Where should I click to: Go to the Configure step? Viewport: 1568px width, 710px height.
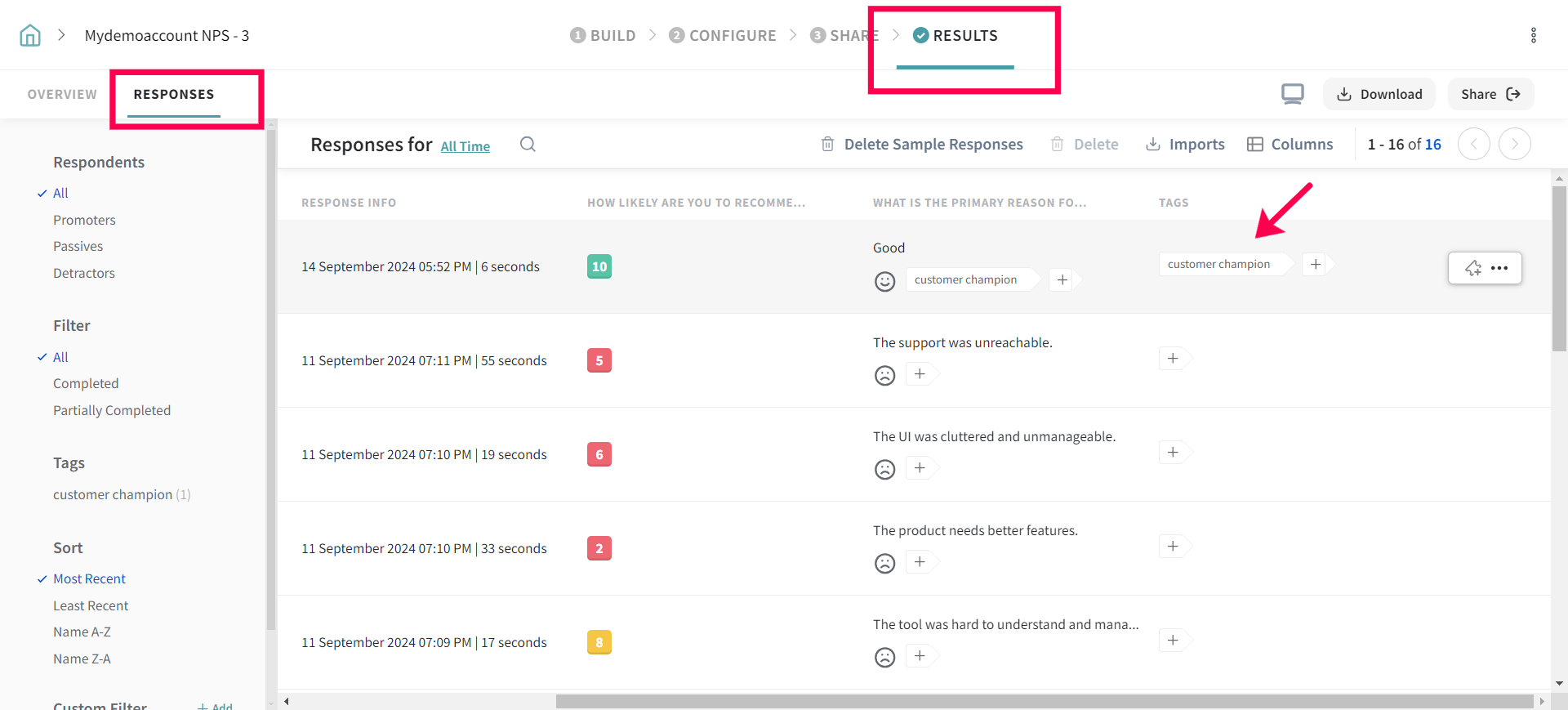pyautogui.click(x=722, y=35)
